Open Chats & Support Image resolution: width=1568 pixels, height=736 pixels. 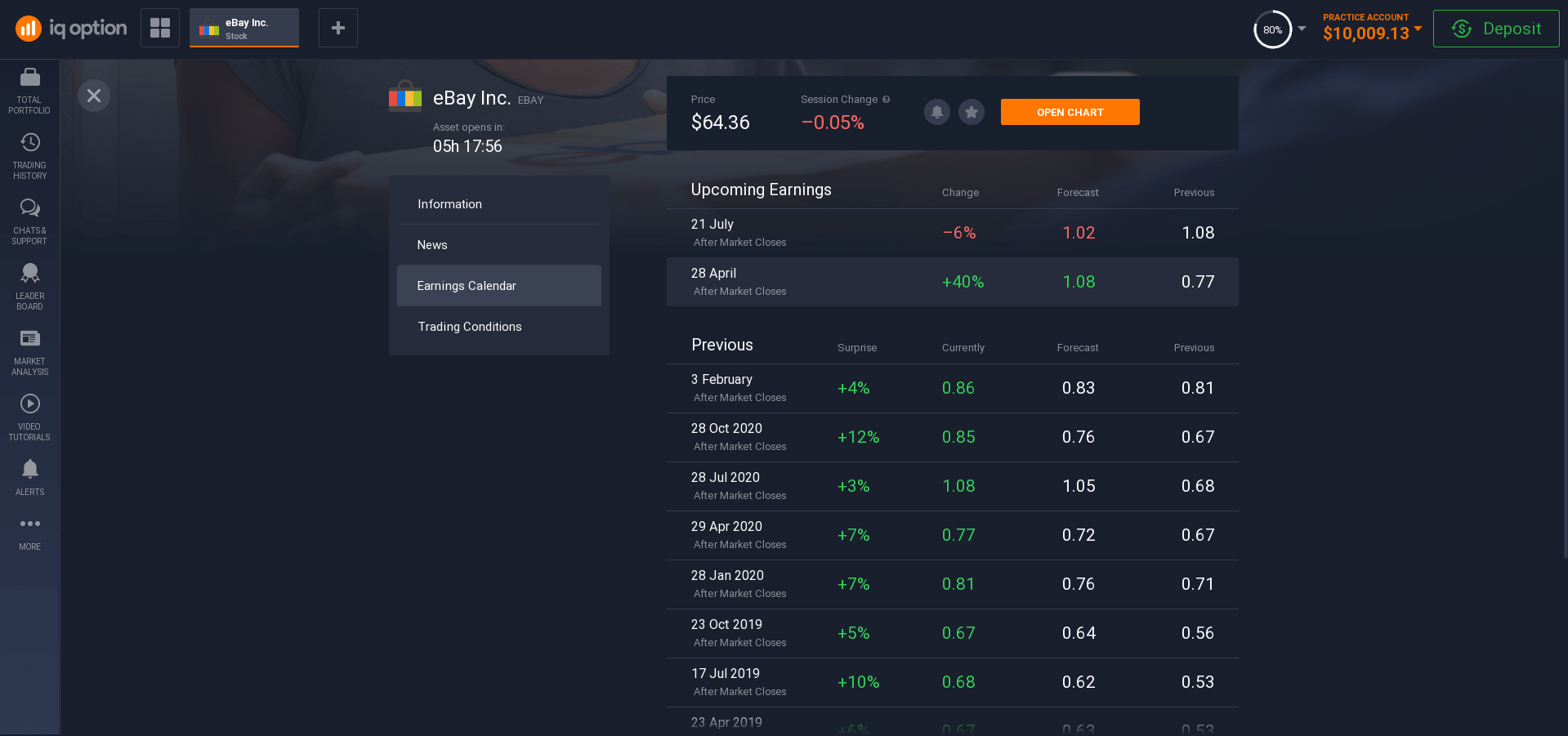click(29, 221)
